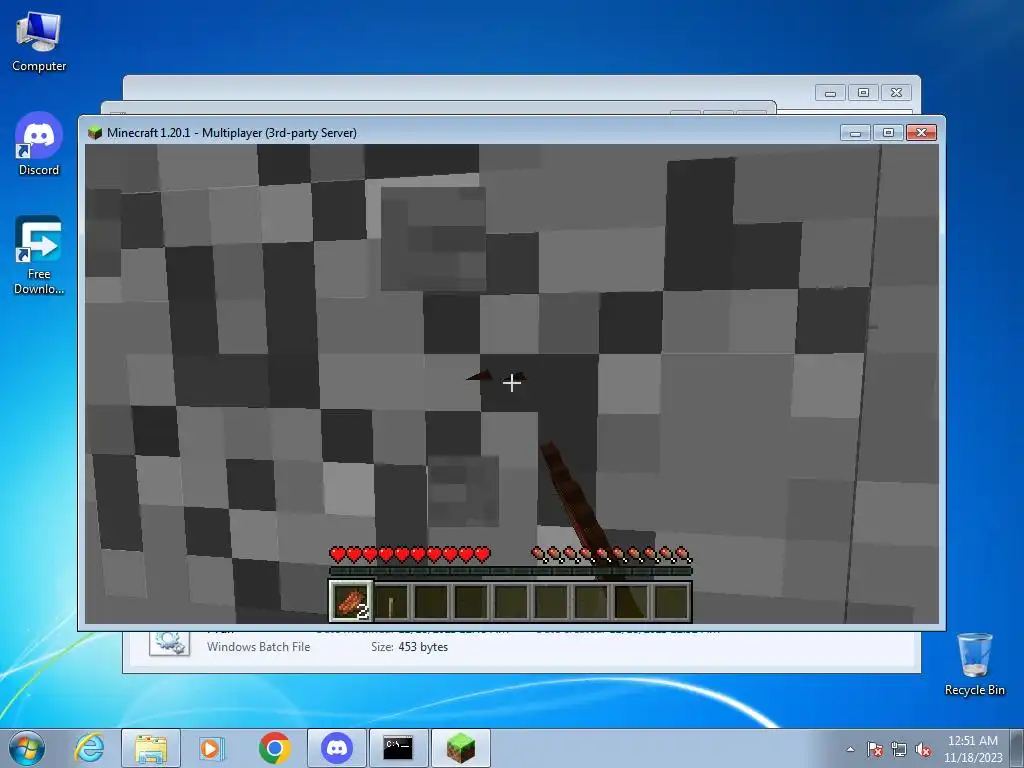Click the Minecraft 1.20.1 - Multiplayer window title
Screen dimensions: 1024x768
232,133
